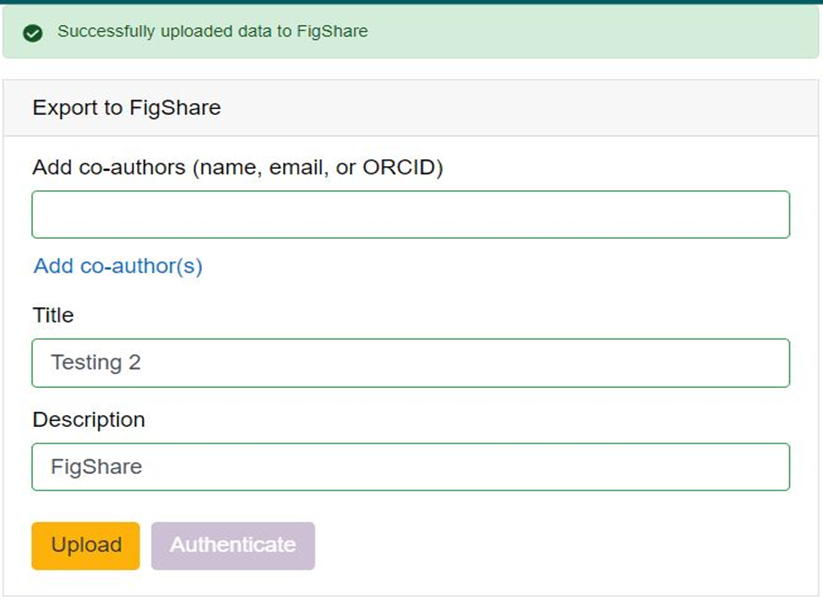Click the 'FigShare' text in Description
This screenshot has height=600, width=823.
click(96, 467)
